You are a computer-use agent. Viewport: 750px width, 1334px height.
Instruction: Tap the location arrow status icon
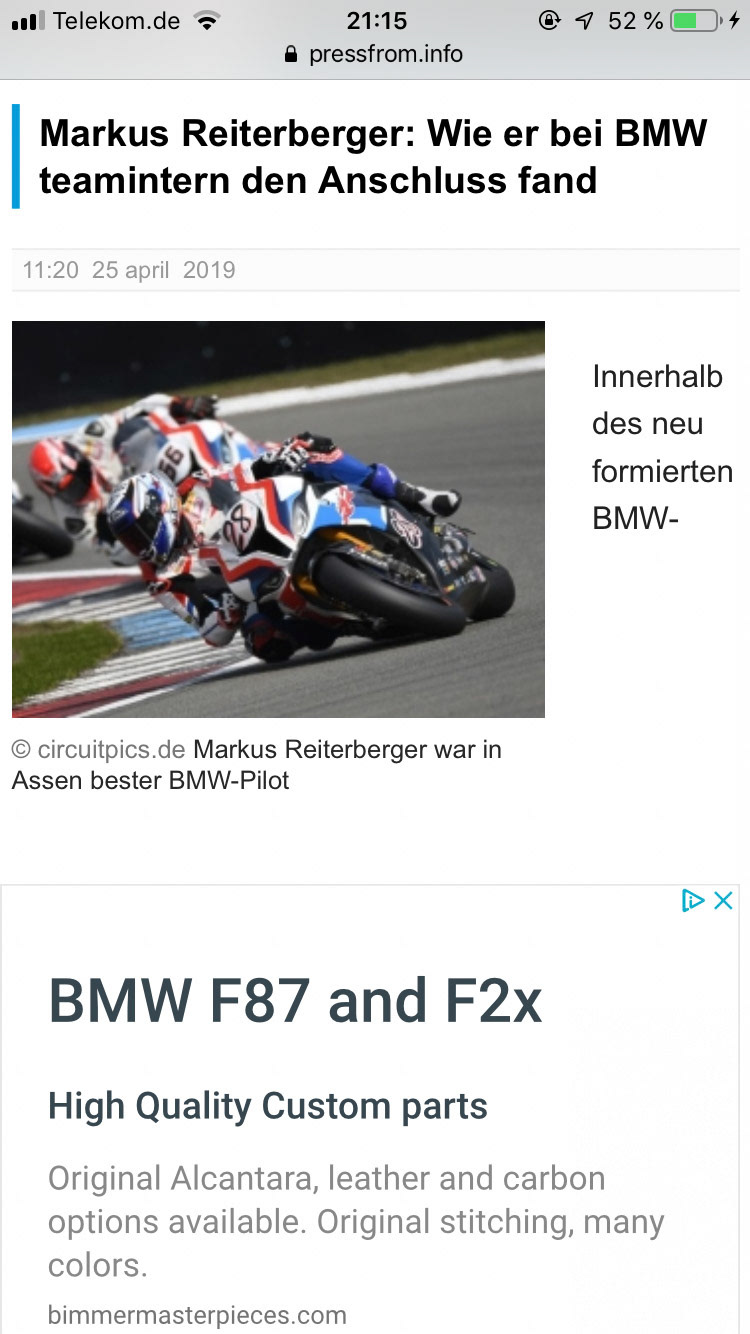(585, 21)
